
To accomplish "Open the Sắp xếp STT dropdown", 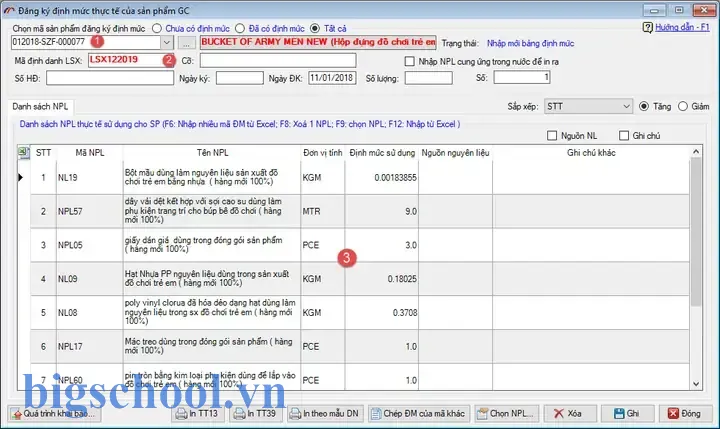I will pos(626,107).
